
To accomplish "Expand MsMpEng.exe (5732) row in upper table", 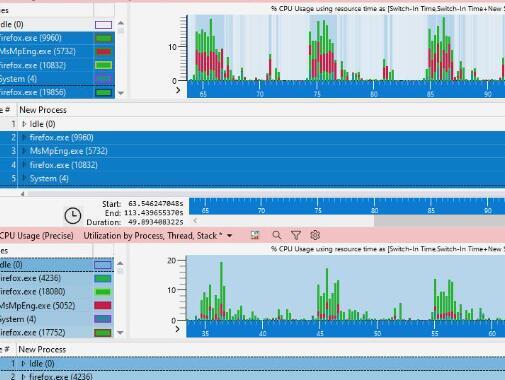I will pos(24,151).
